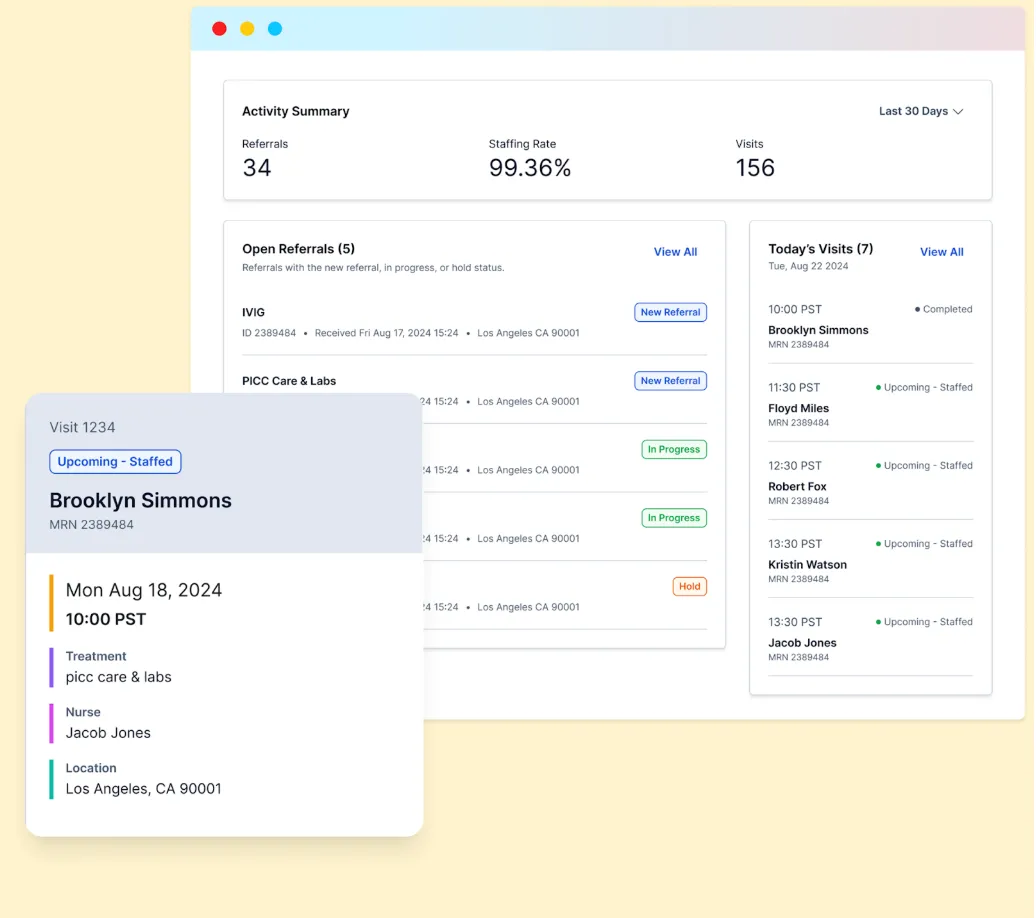This screenshot has height=918, width=1036.
Task: Click Upcoming - Staffed status for Robert Fox
Action: point(924,465)
